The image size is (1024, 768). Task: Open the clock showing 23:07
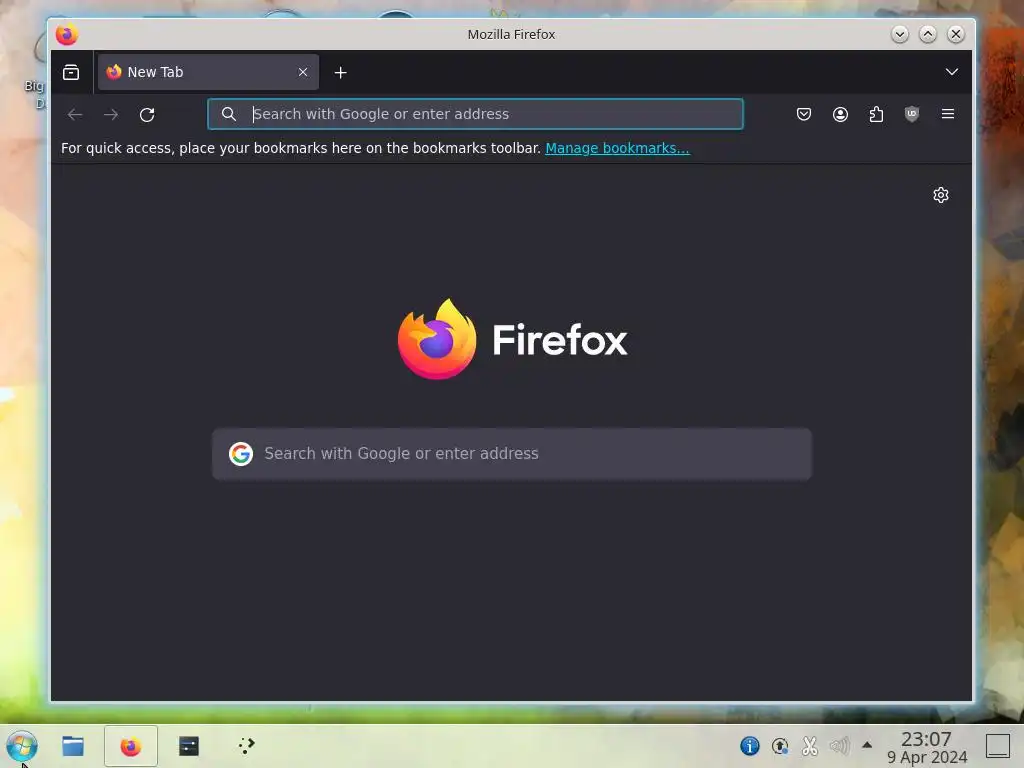coord(927,747)
